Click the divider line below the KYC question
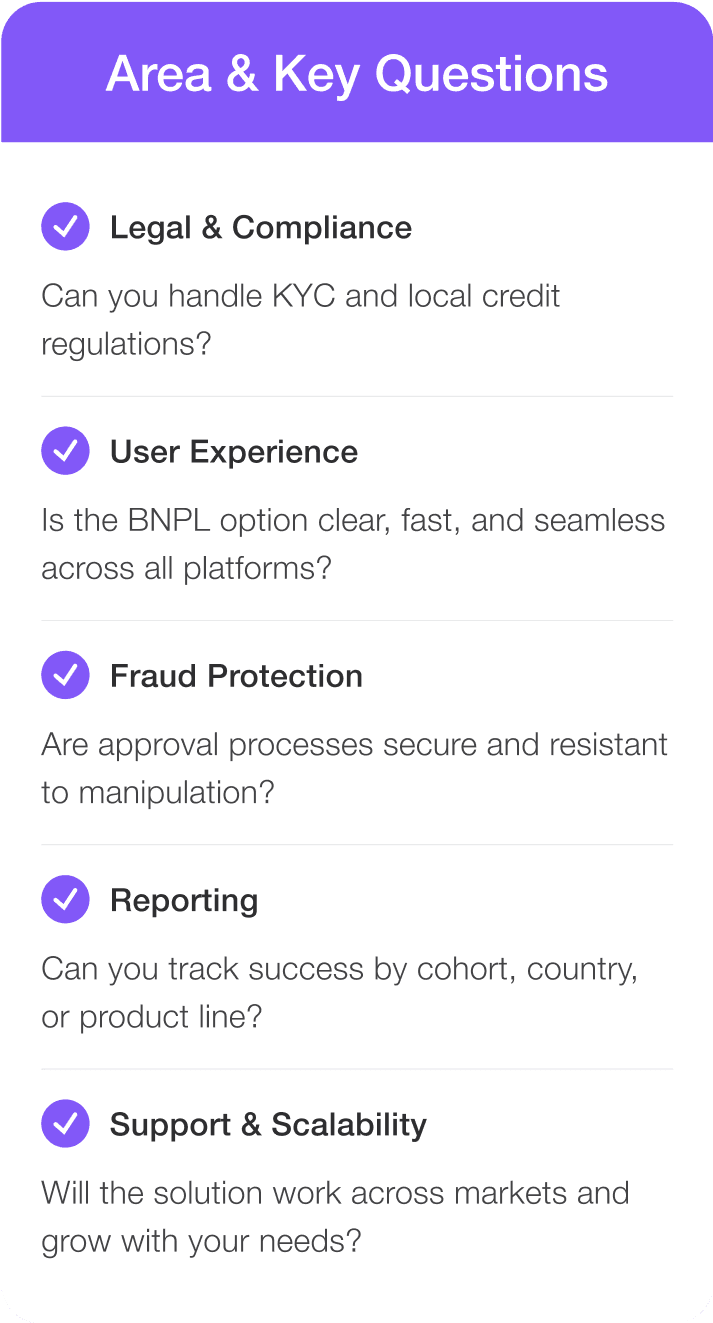 [x=356, y=396]
